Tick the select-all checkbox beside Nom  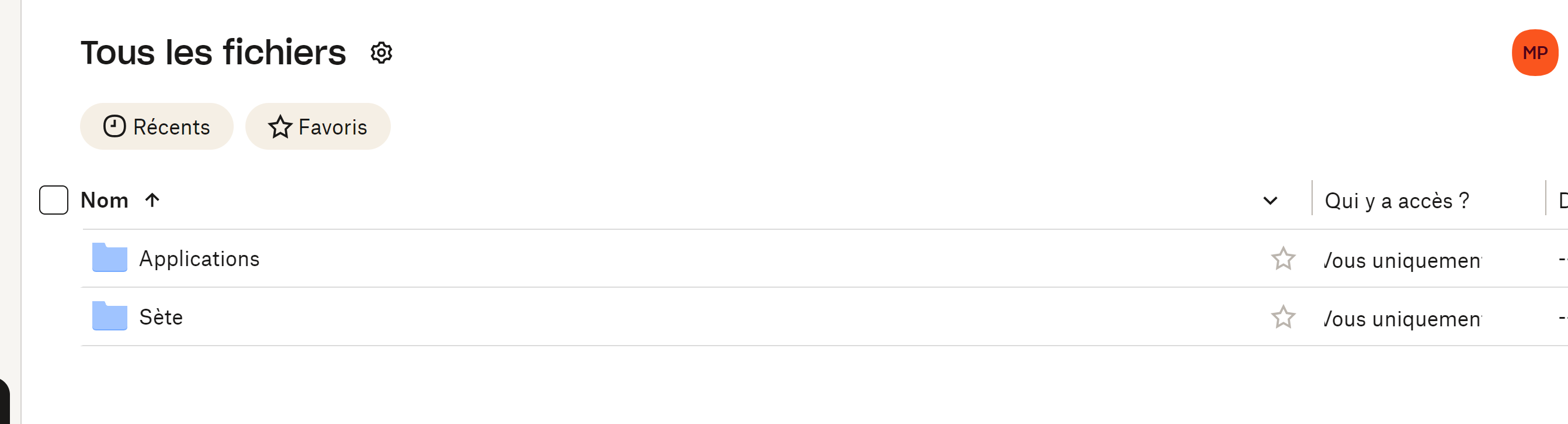(x=54, y=200)
